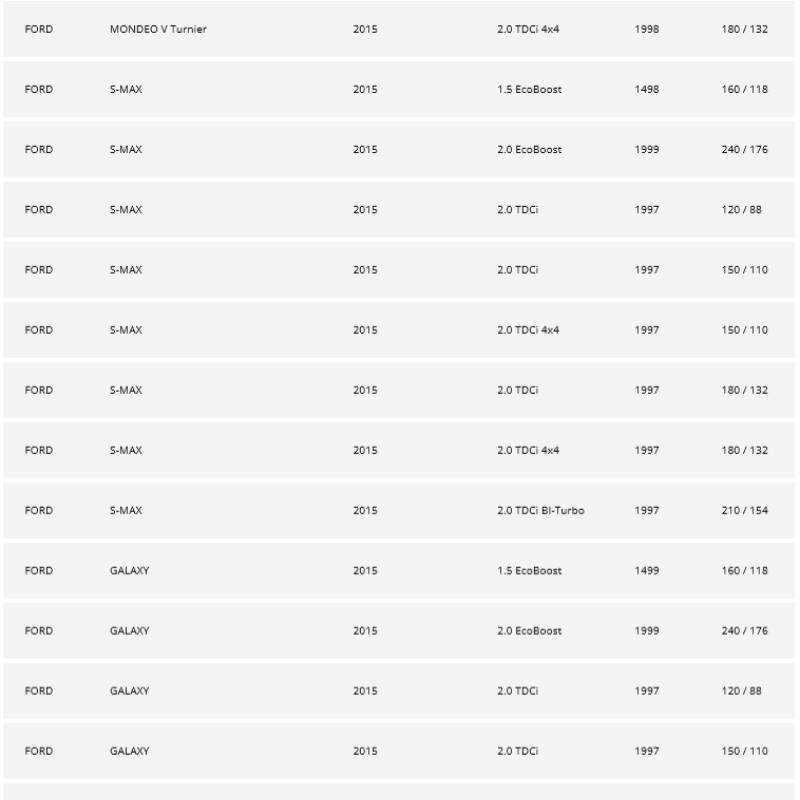Select the 1998 displacement value
800x800 pixels.
[646, 29]
